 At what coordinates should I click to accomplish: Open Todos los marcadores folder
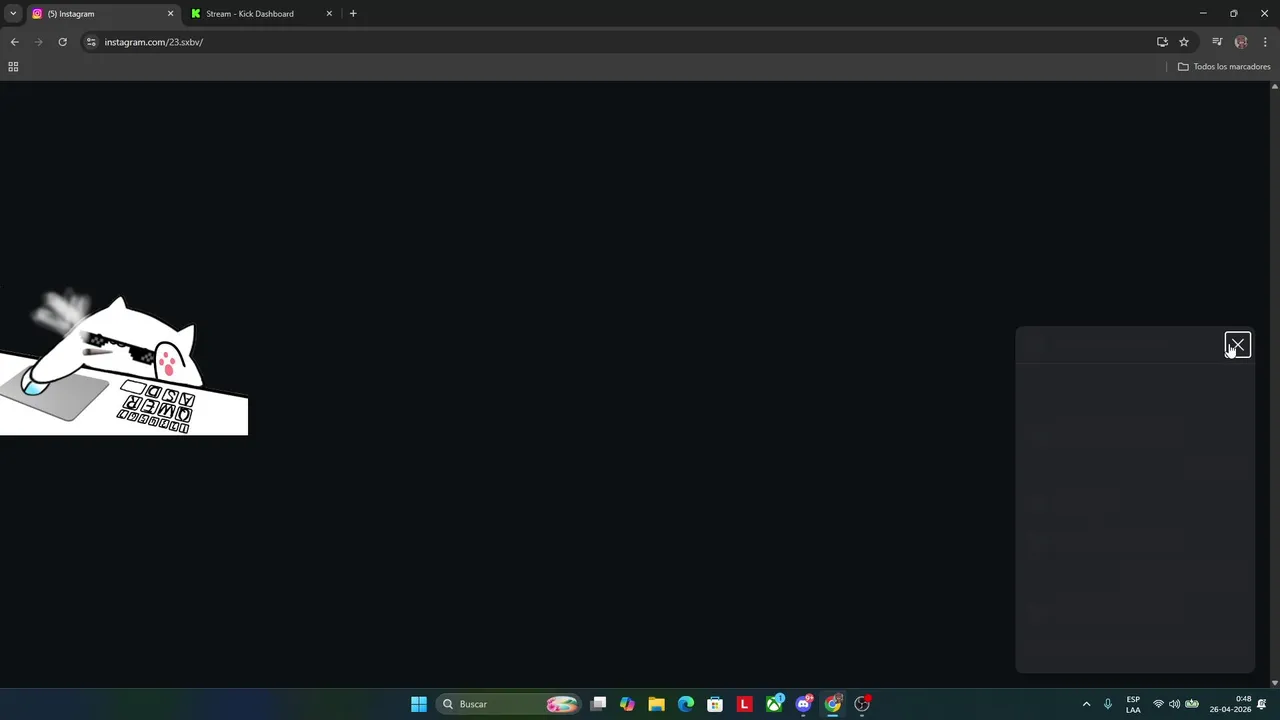pos(1224,67)
